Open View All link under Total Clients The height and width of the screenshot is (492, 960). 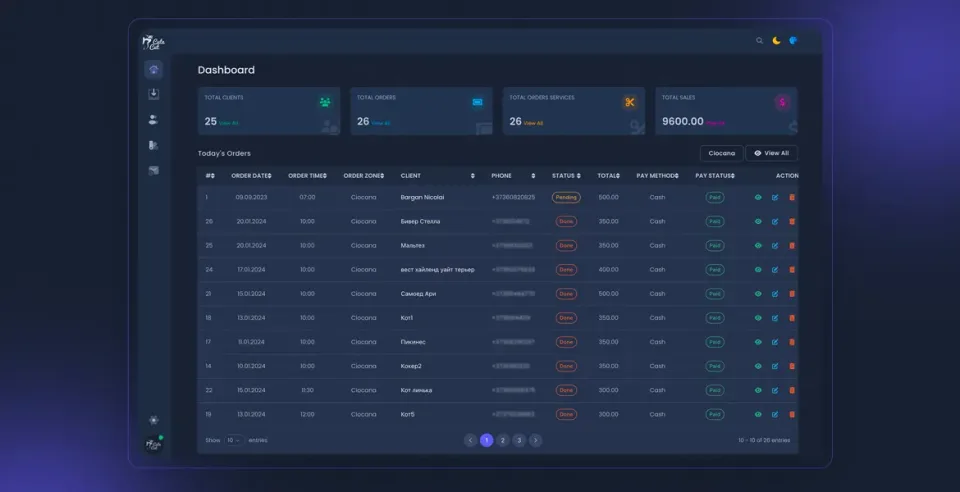(x=228, y=123)
